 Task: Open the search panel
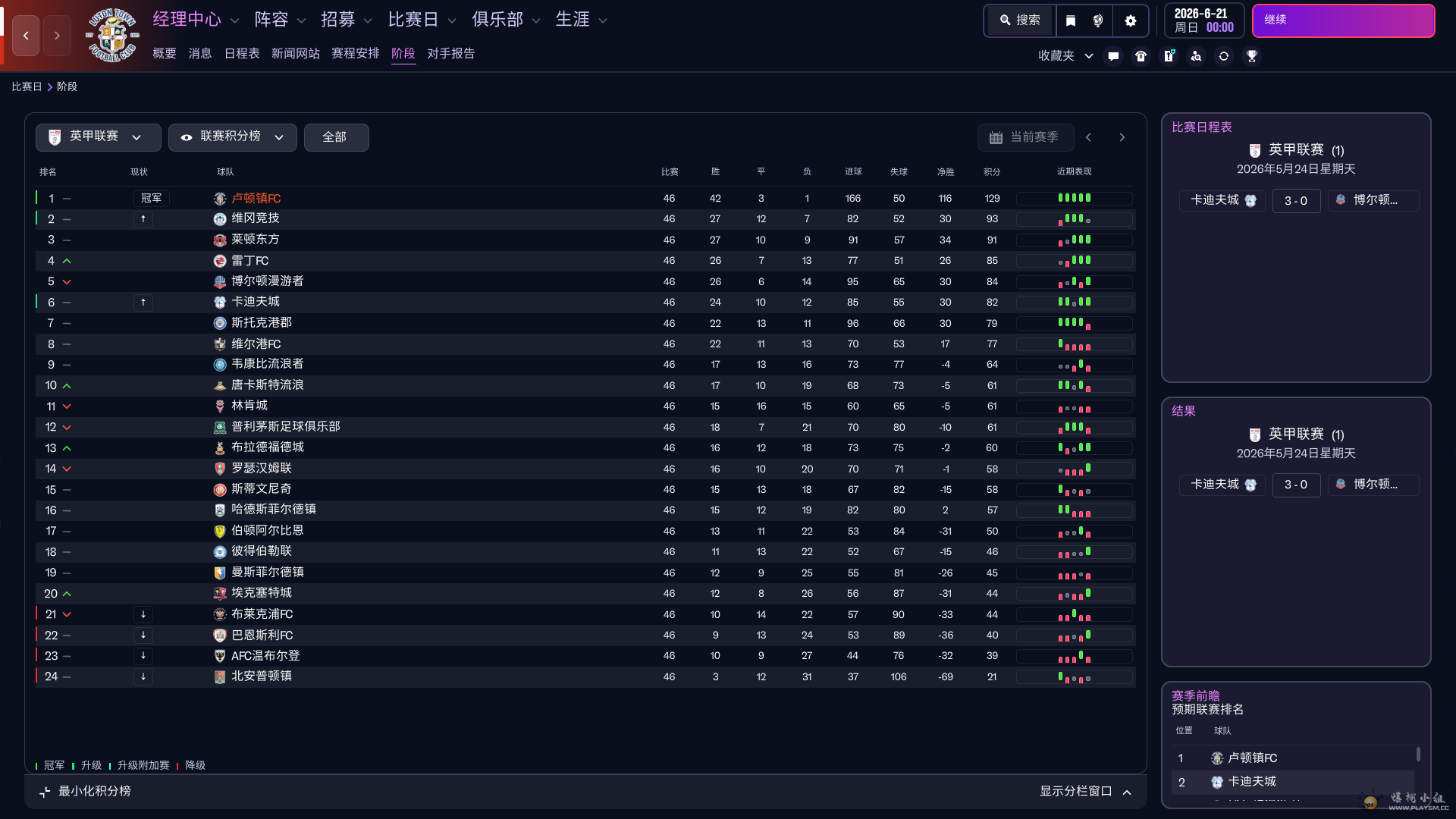1019,20
